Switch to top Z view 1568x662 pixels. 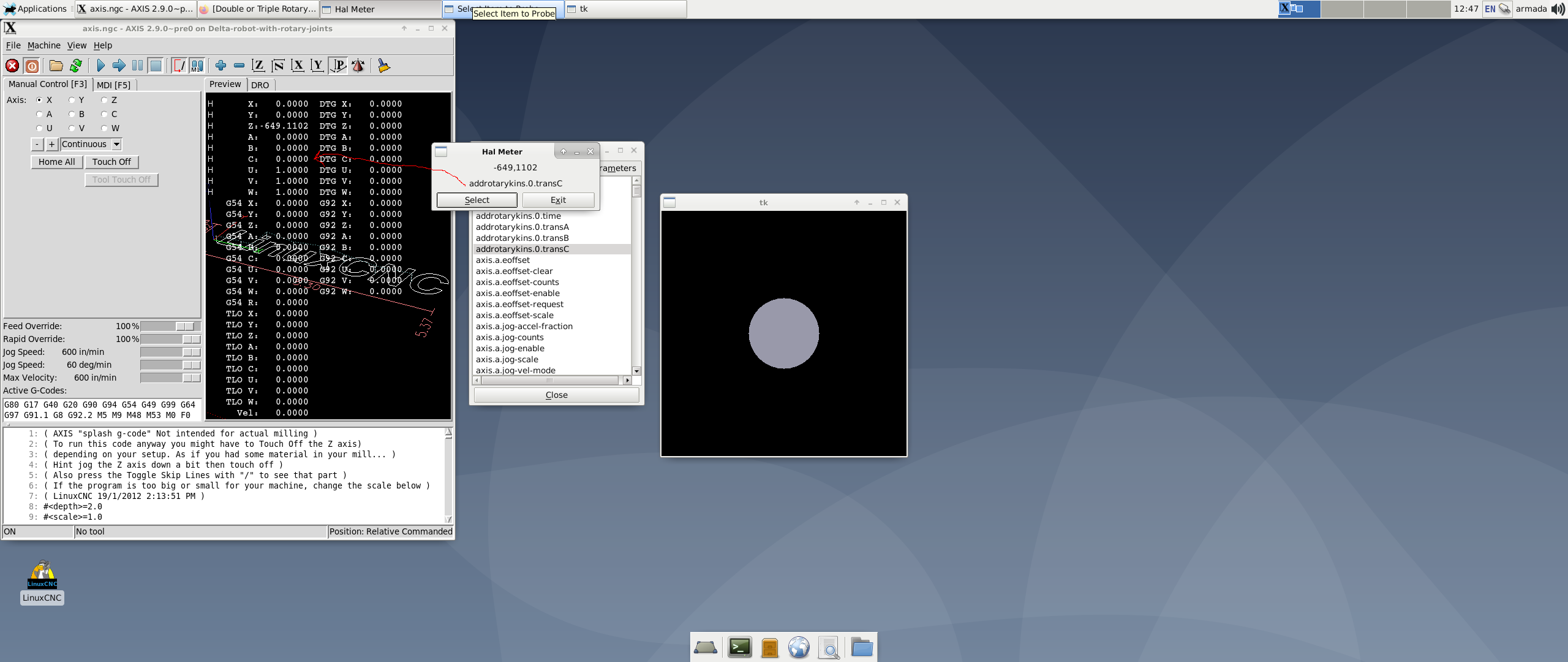point(258,66)
